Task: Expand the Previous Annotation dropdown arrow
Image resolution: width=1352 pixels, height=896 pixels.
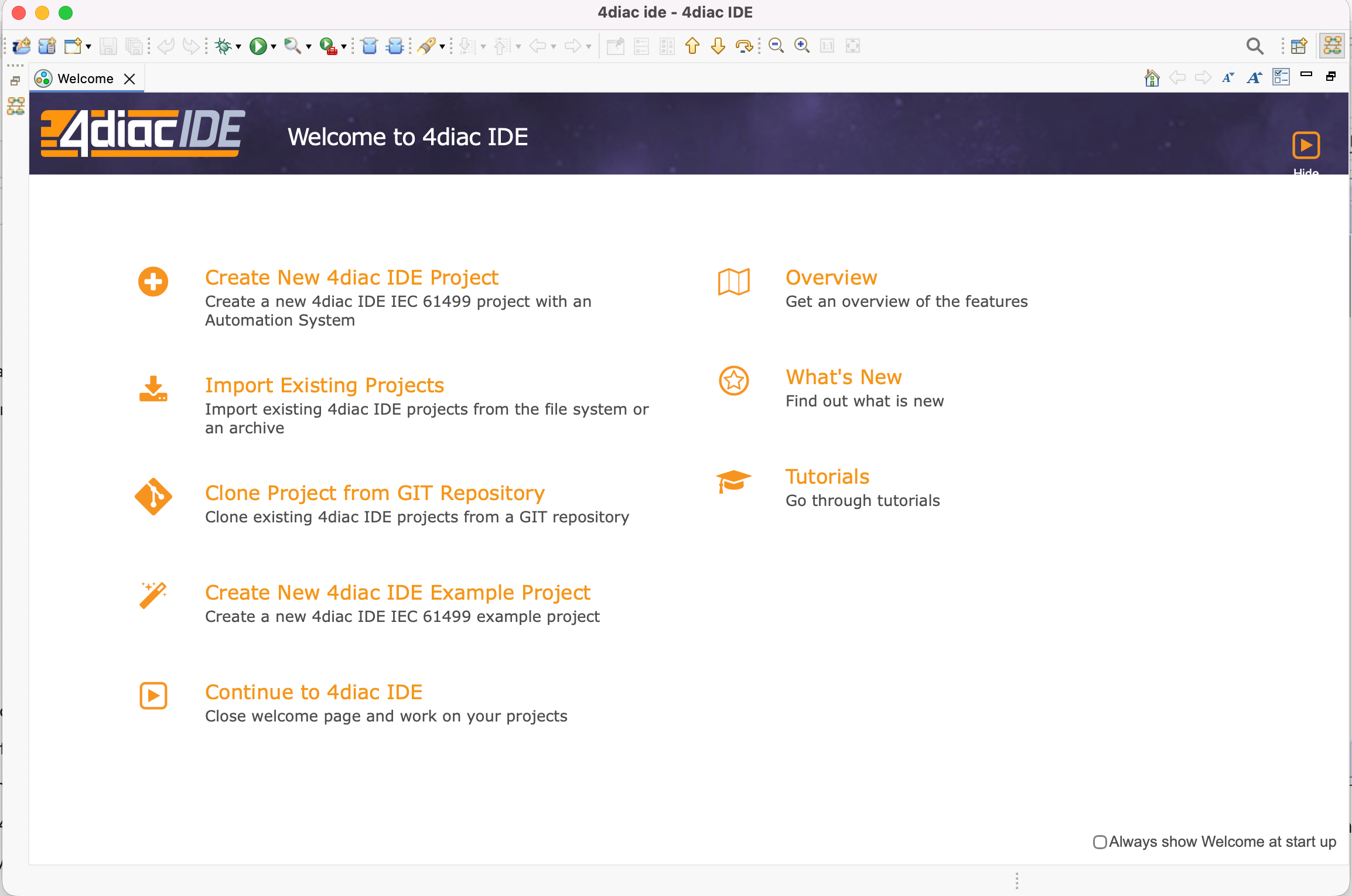Action: (518, 46)
